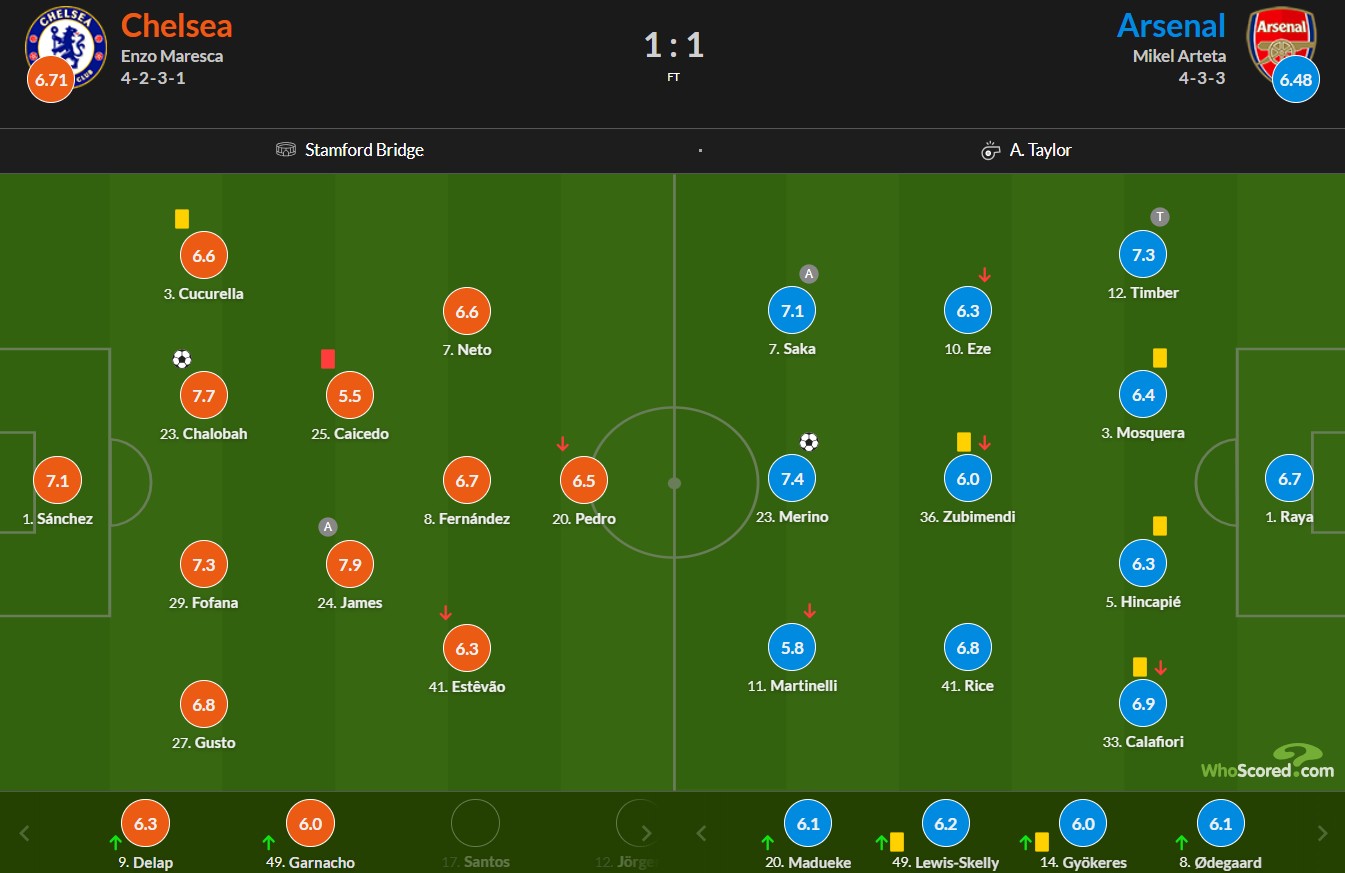1345x873 pixels.
Task: Click the goal ball icon above Merino
Action: coord(809,441)
